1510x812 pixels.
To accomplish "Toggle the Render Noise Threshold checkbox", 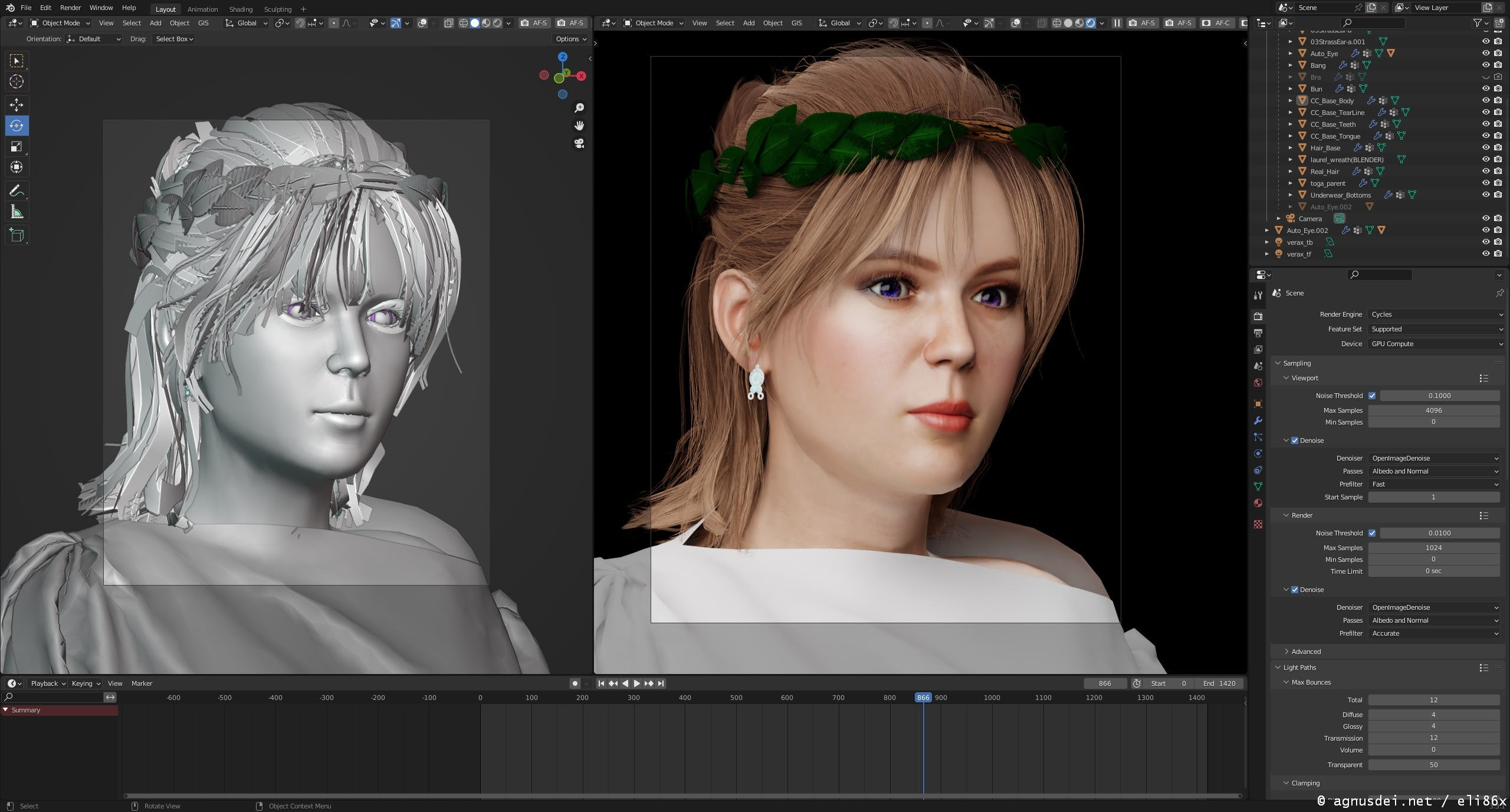I will [1372, 533].
